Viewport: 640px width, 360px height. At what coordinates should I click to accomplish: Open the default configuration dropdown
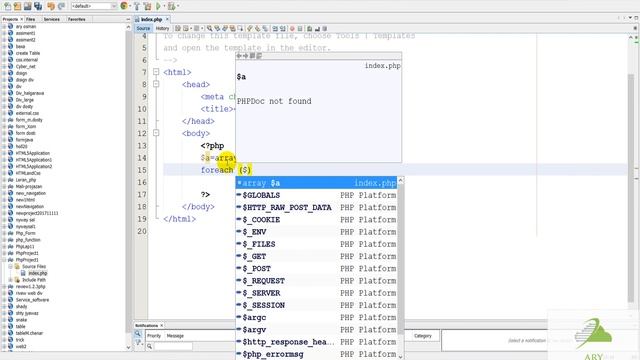tap(94, 6)
